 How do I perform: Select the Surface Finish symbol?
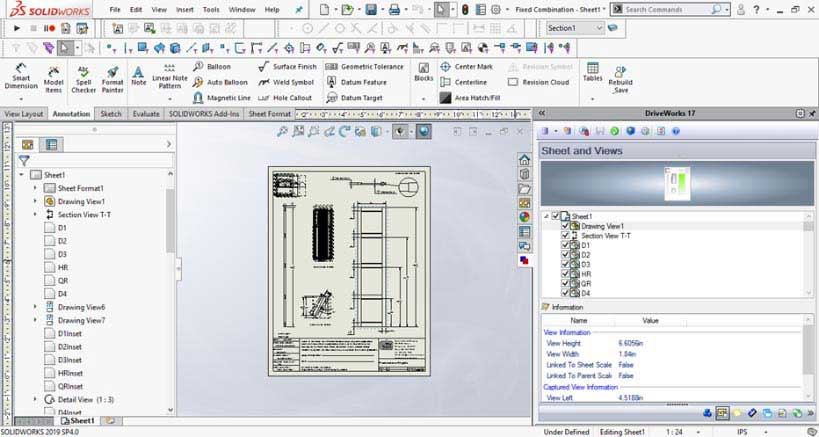(x=287, y=67)
